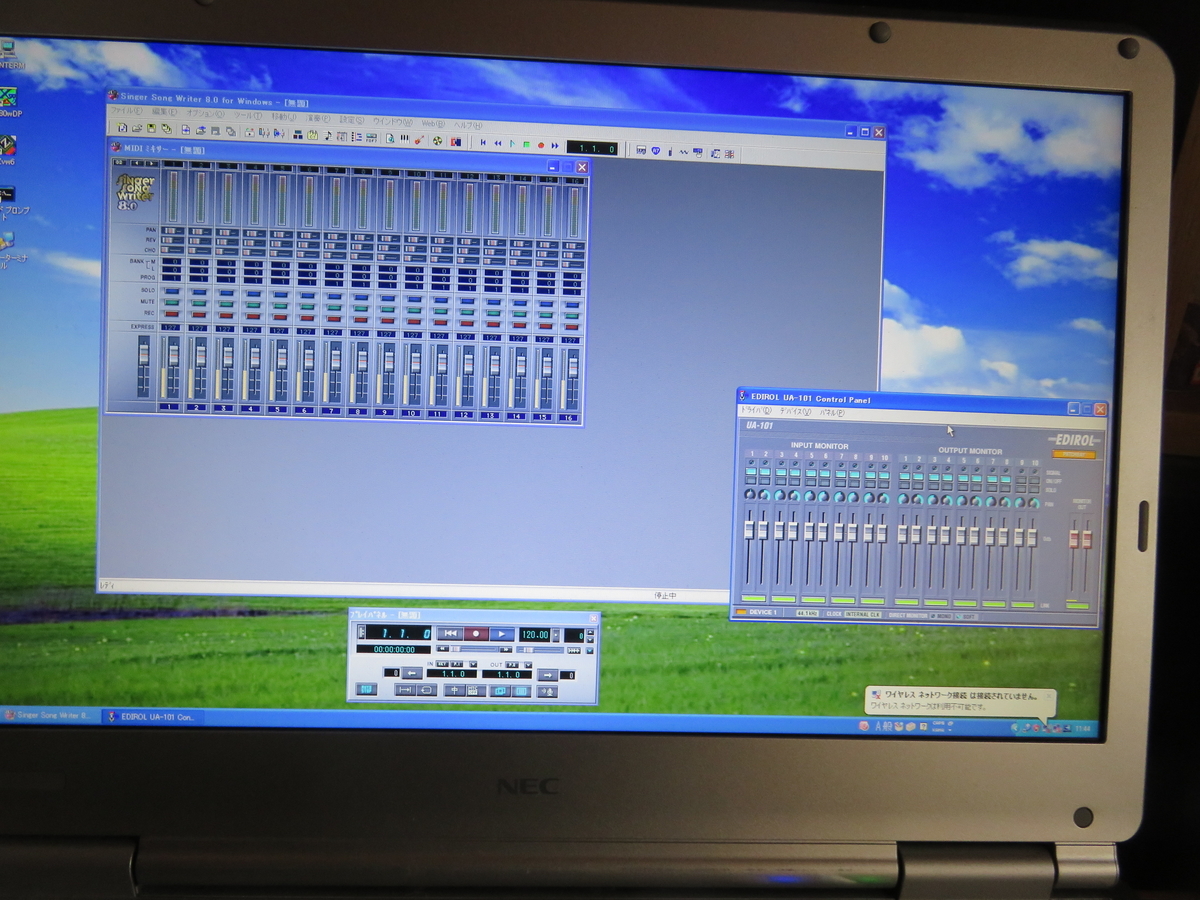The height and width of the screenshot is (900, 1200).
Task: Click the musical note icon in the main toolbar
Action: click(x=328, y=135)
